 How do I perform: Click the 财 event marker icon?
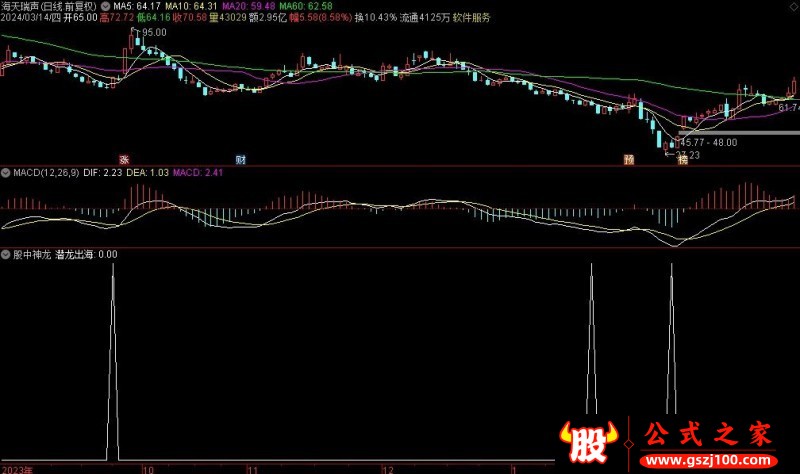tap(241, 159)
